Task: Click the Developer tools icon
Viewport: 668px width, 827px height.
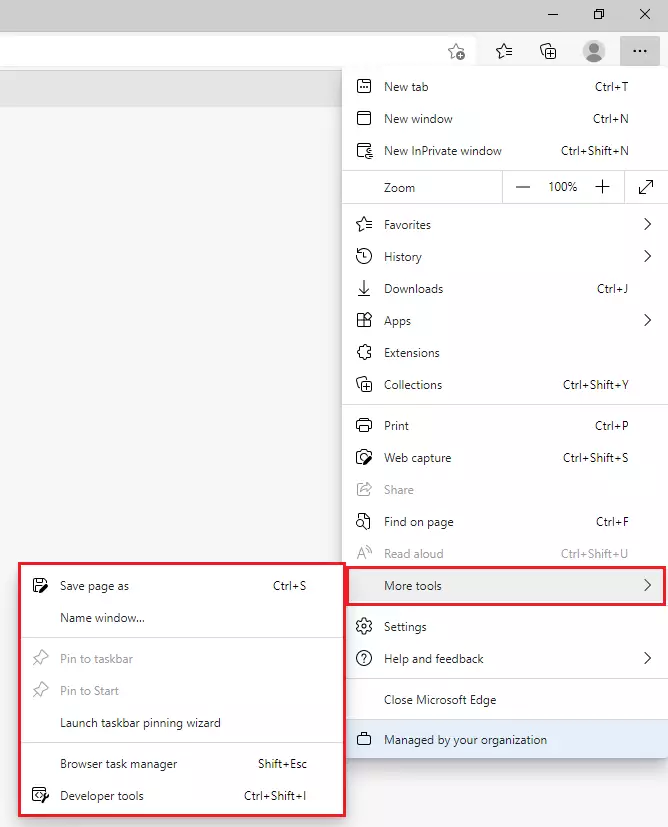Action: (40, 795)
